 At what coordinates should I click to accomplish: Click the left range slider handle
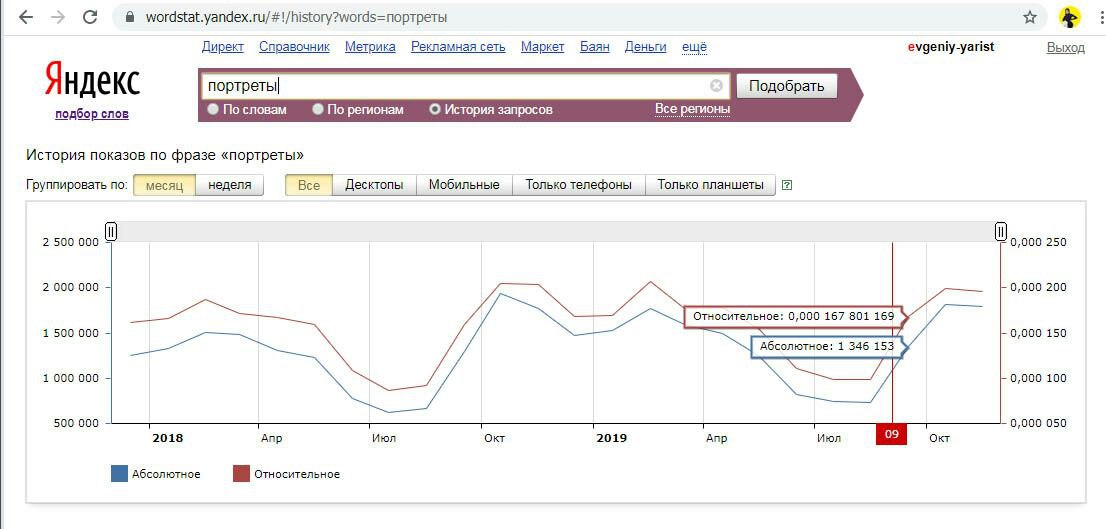[111, 231]
